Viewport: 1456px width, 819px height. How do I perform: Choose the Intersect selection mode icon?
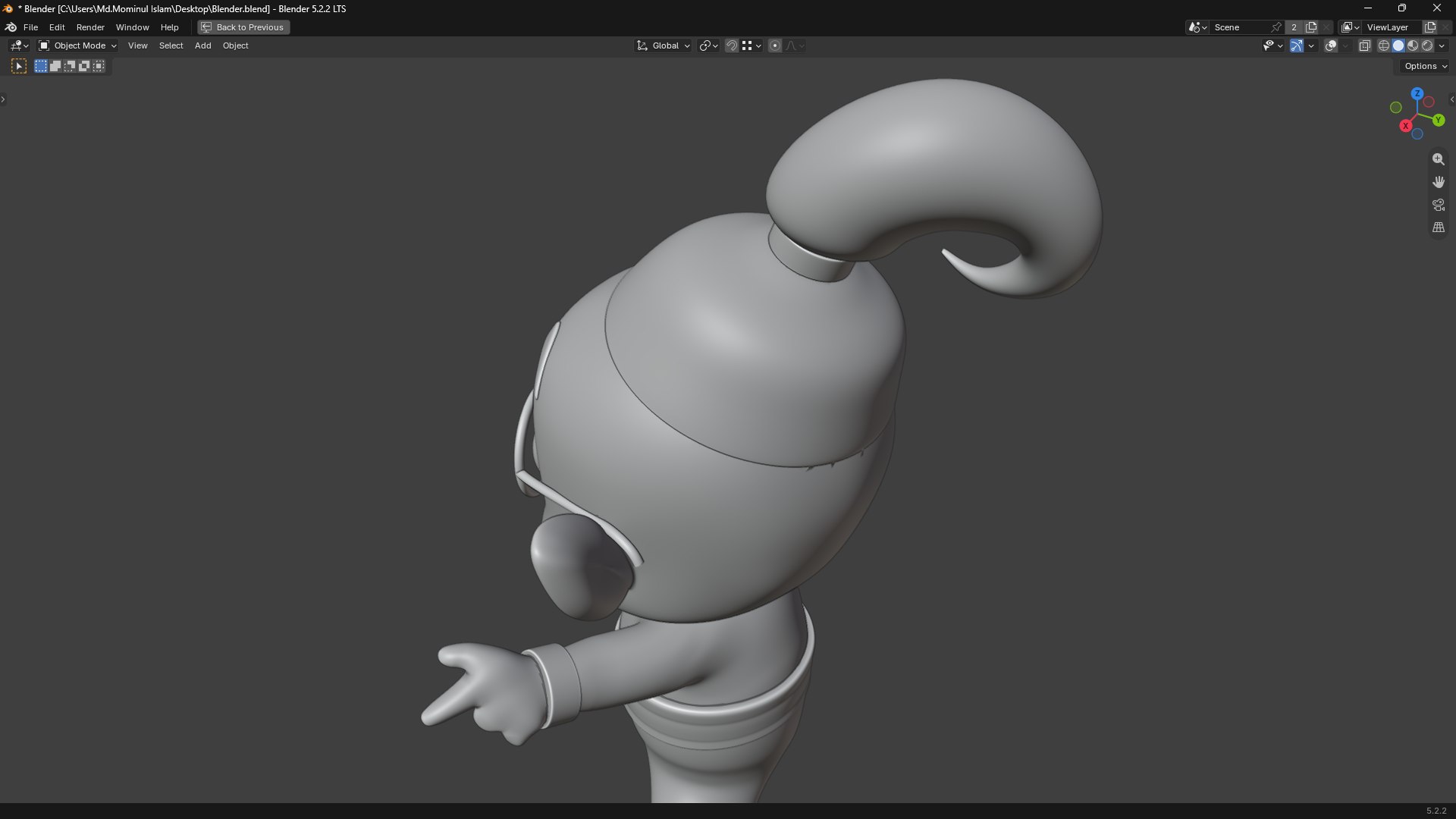click(99, 67)
